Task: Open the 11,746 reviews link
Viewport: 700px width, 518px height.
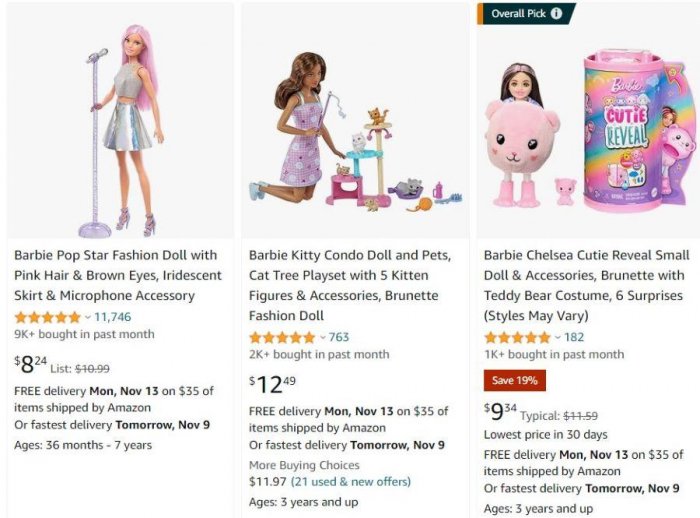Action: pyautogui.click(x=113, y=317)
